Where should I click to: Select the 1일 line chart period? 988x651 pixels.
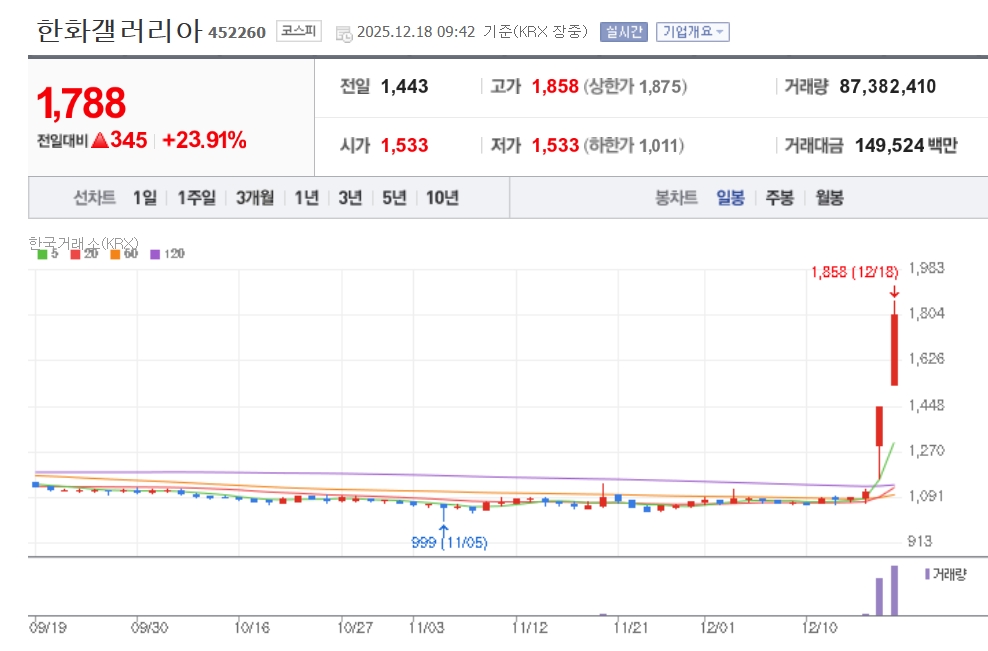coord(145,198)
